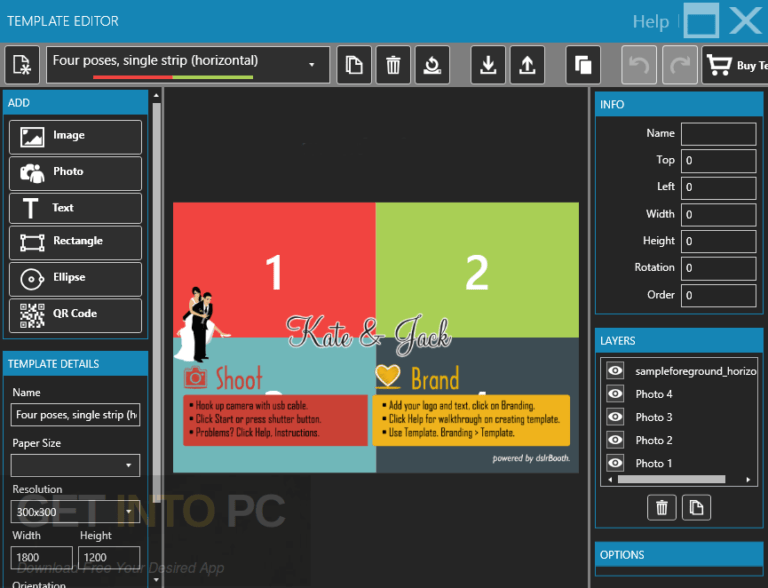The height and width of the screenshot is (588, 768).
Task: Duplicate selected layer with Layers copy icon
Action: 696,508
